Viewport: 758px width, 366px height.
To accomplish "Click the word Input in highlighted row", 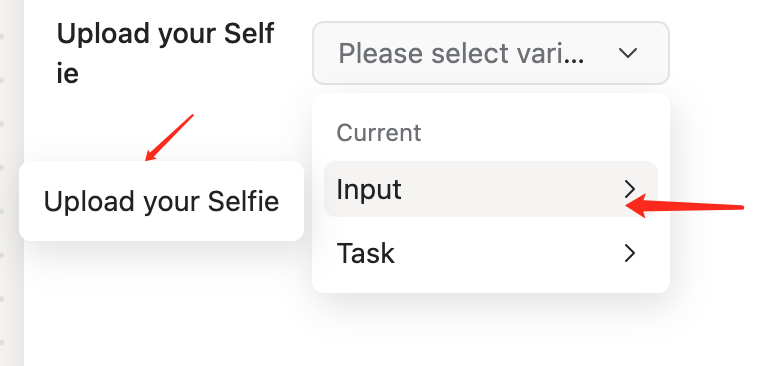I will coord(368,189).
